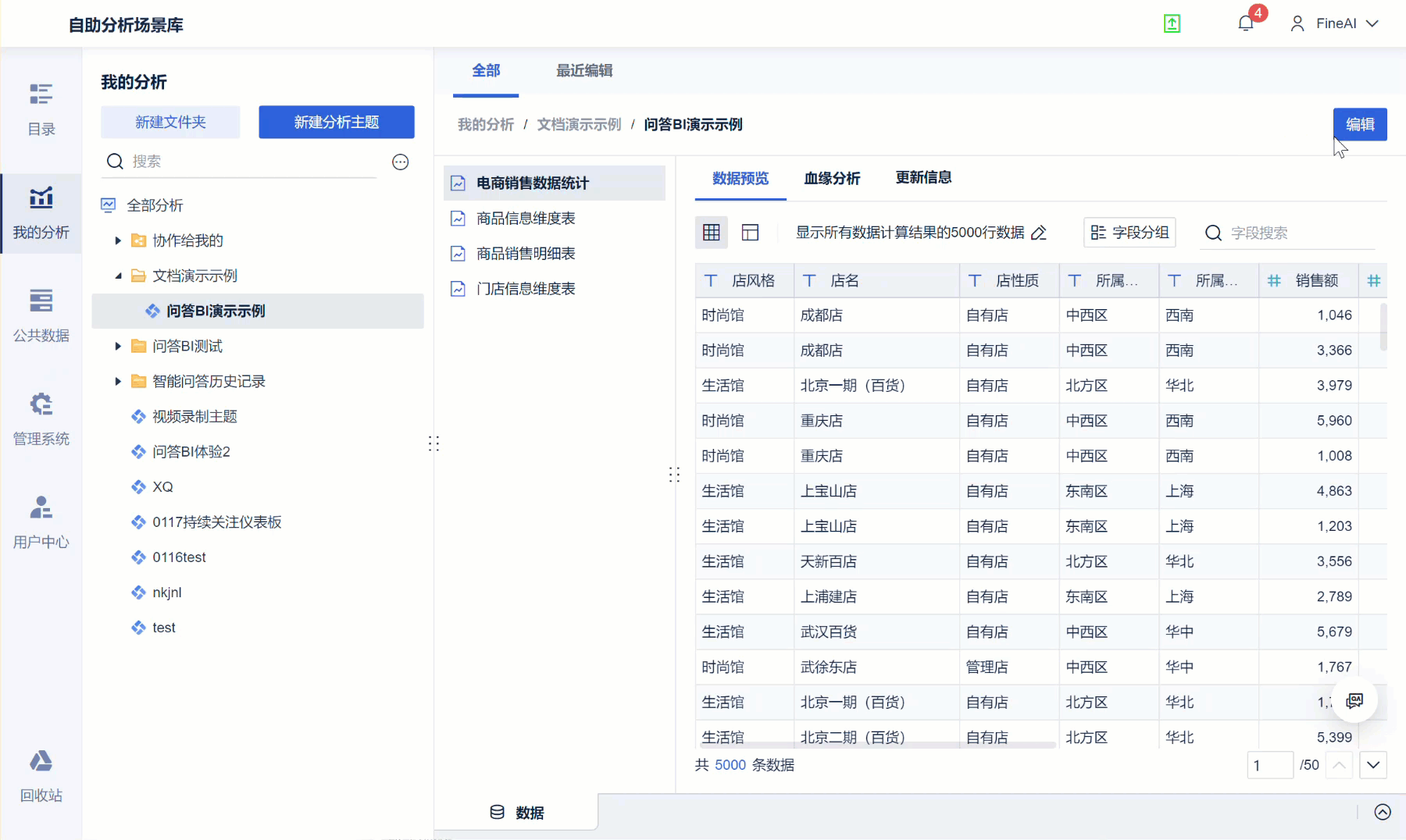This screenshot has width=1406, height=840.
Task: Click the pencil icon beside 5000行数据
Action: [1039, 233]
